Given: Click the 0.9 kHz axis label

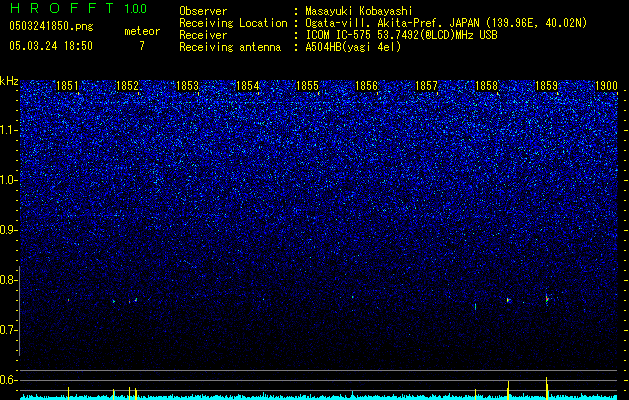Looking at the screenshot, I should (9, 230).
